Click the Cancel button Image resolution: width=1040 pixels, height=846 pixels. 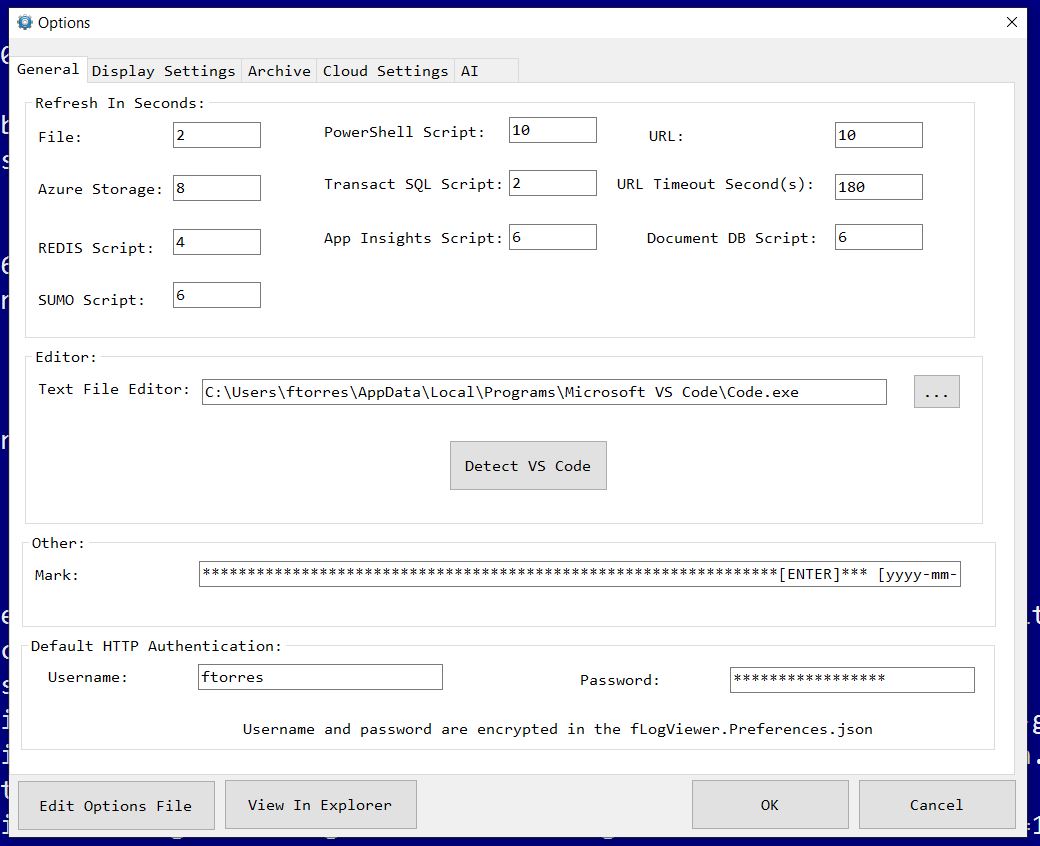click(x=937, y=805)
